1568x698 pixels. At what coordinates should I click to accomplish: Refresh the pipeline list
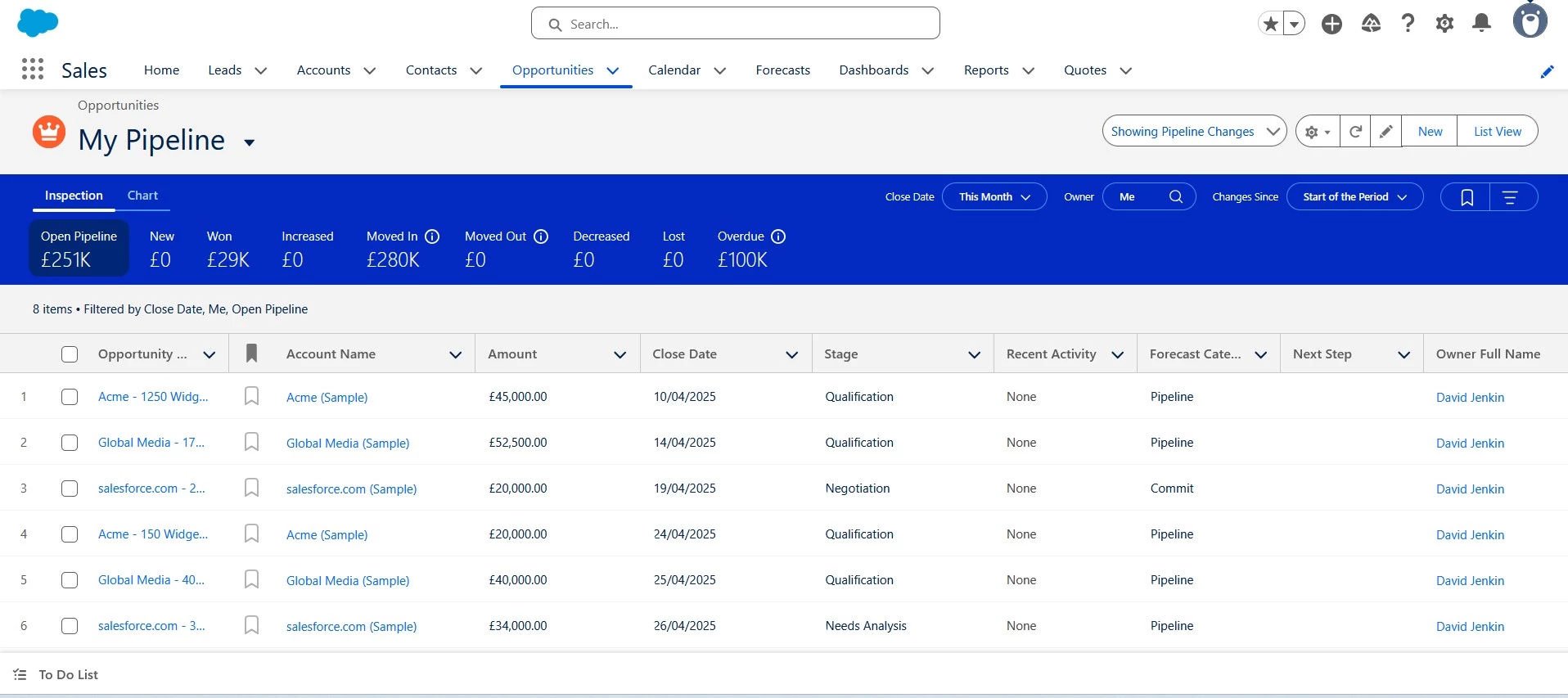click(x=1355, y=131)
